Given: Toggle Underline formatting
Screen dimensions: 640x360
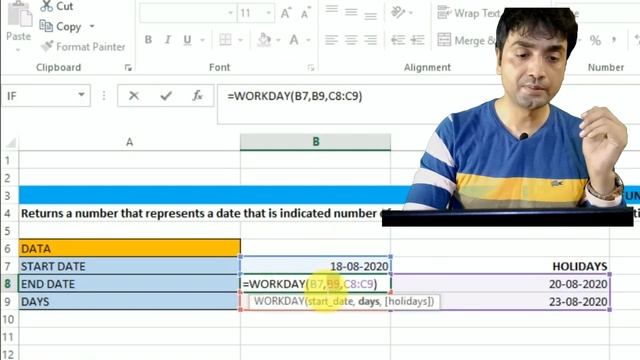Looking at the screenshot, I should (187, 40).
